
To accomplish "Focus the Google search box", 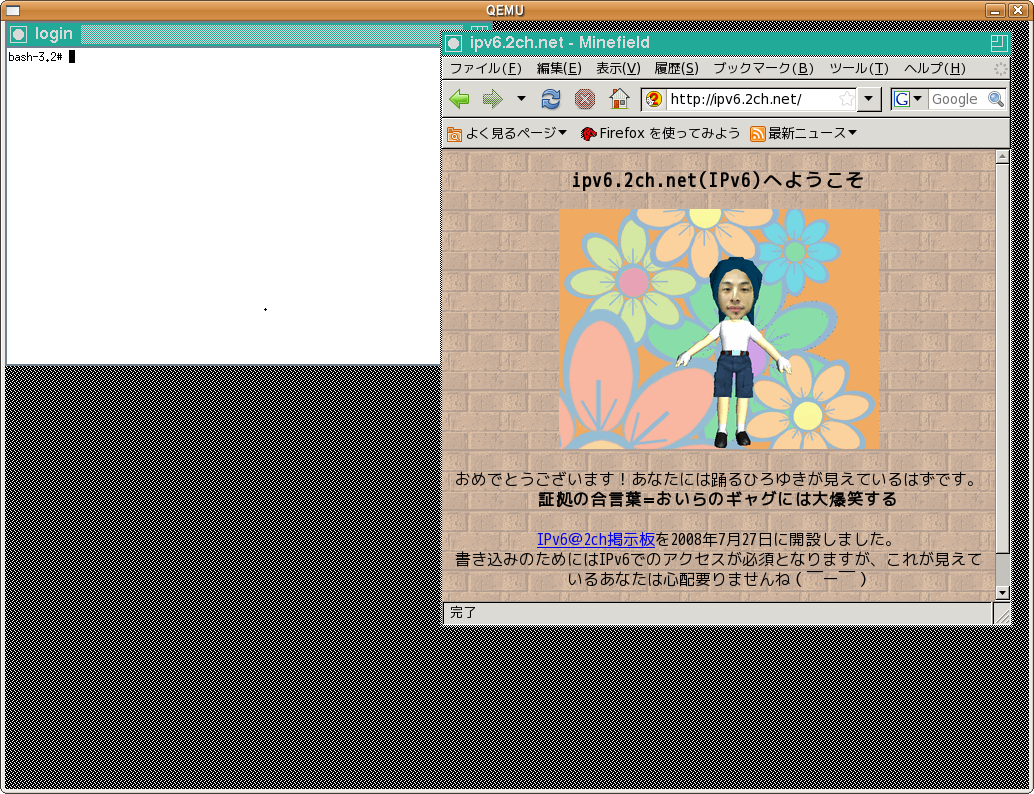I will pos(958,100).
